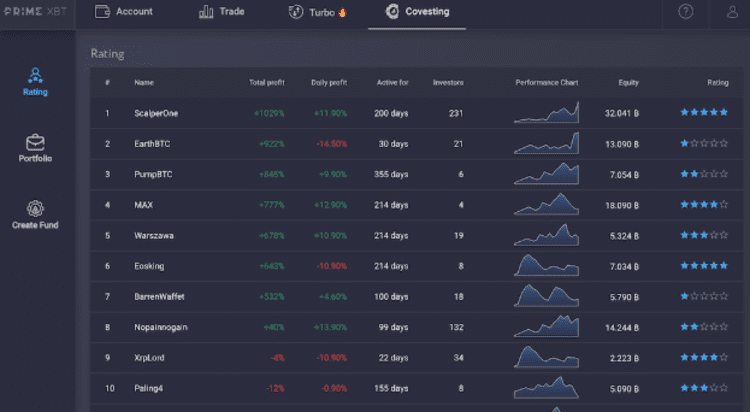Switch to the Trade tab
750x412 pixels.
221,12
